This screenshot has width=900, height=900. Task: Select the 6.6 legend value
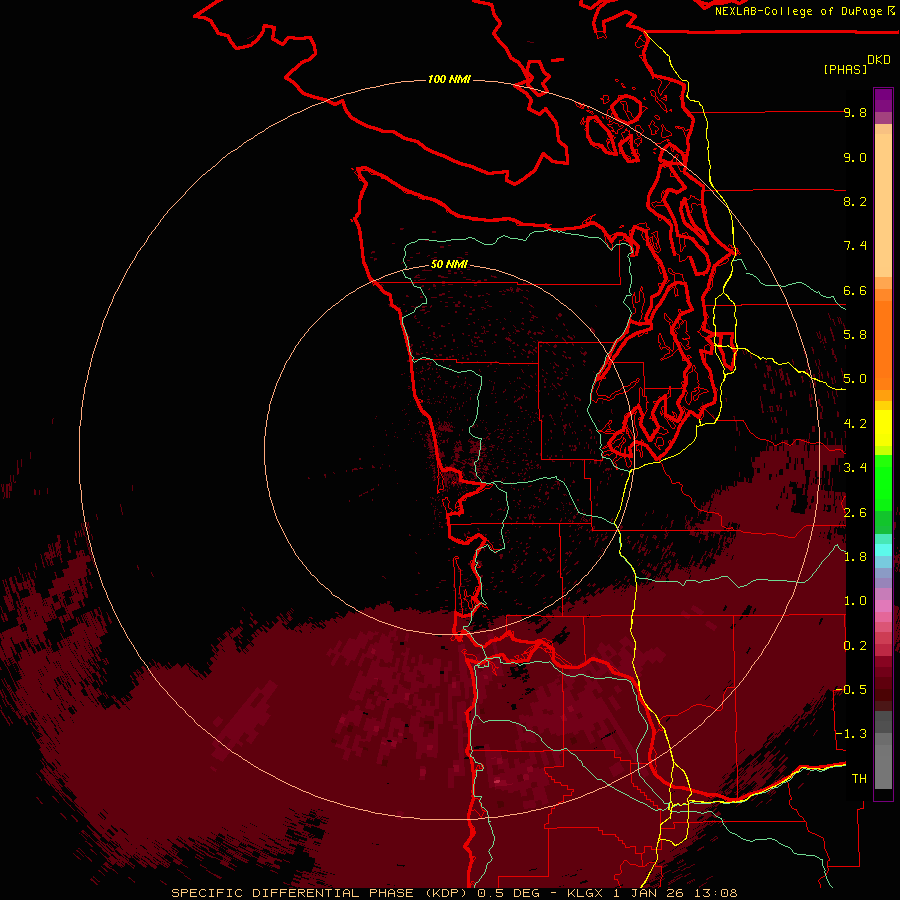[855, 290]
